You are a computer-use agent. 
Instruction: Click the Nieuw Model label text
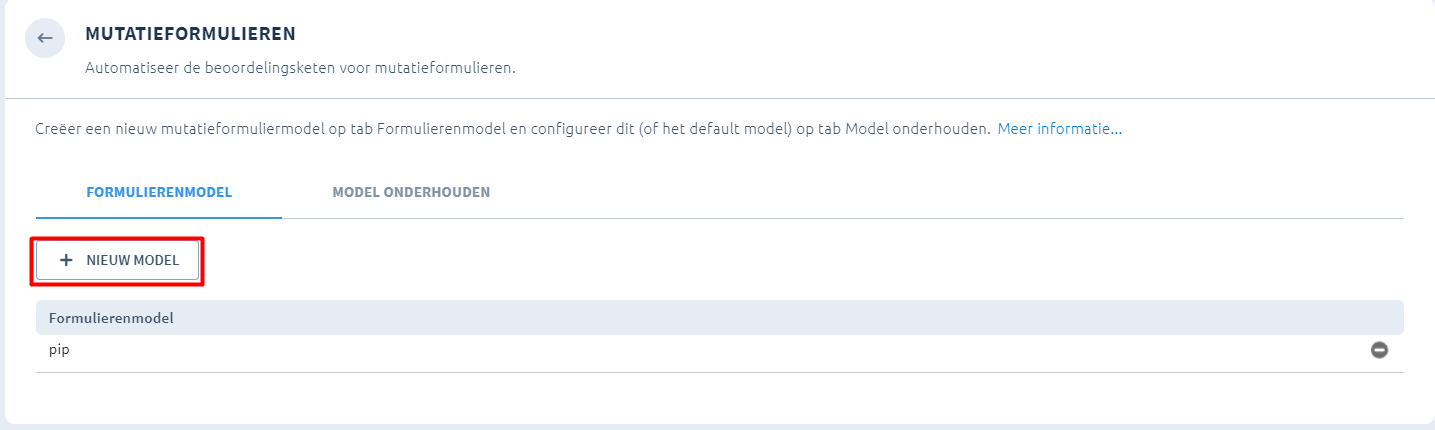click(x=133, y=260)
